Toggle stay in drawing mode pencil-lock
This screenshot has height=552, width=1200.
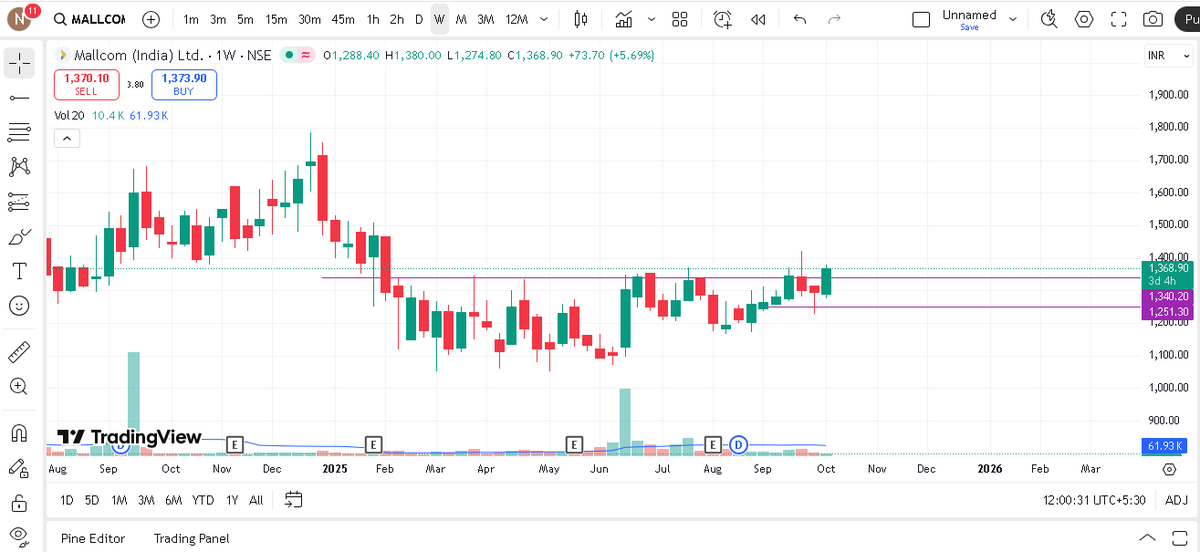pos(18,467)
